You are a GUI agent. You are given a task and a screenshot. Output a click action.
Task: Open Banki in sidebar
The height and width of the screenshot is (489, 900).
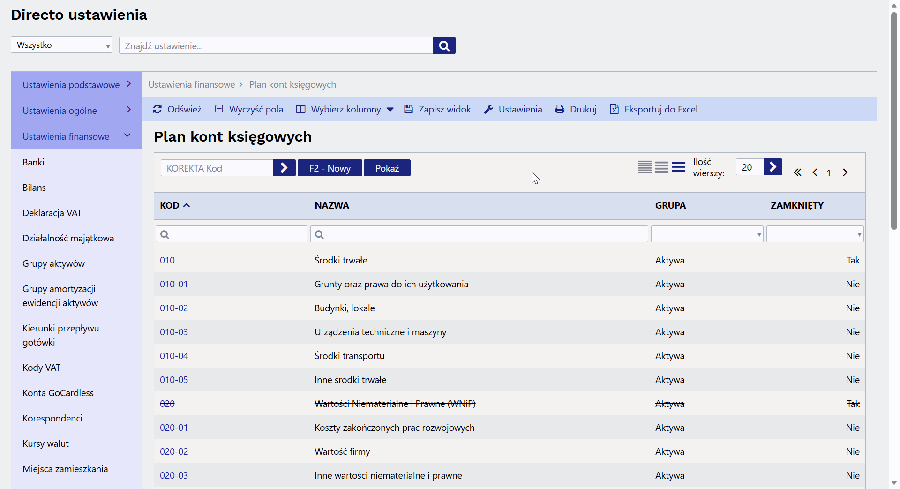pyautogui.click(x=33, y=162)
